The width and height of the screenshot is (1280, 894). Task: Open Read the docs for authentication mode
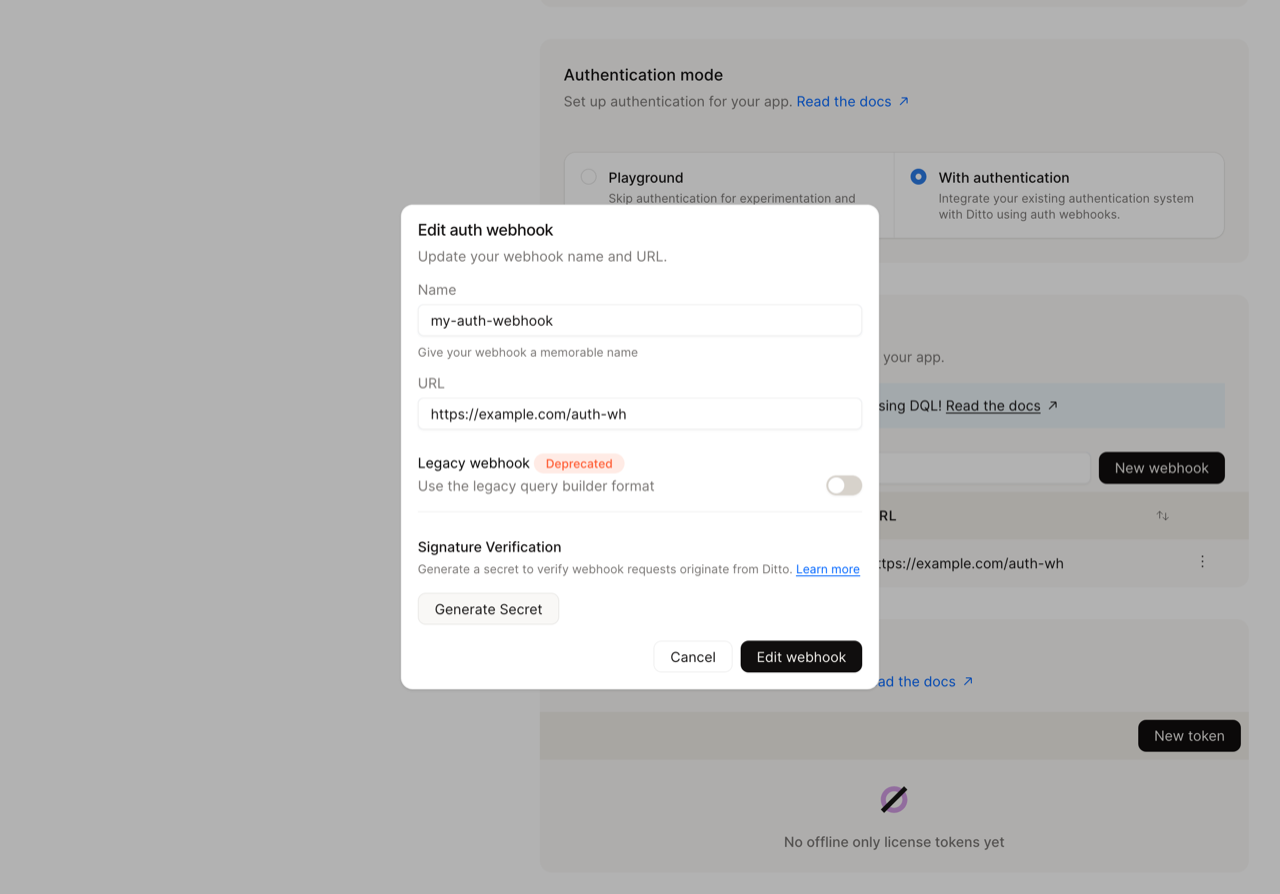point(843,101)
